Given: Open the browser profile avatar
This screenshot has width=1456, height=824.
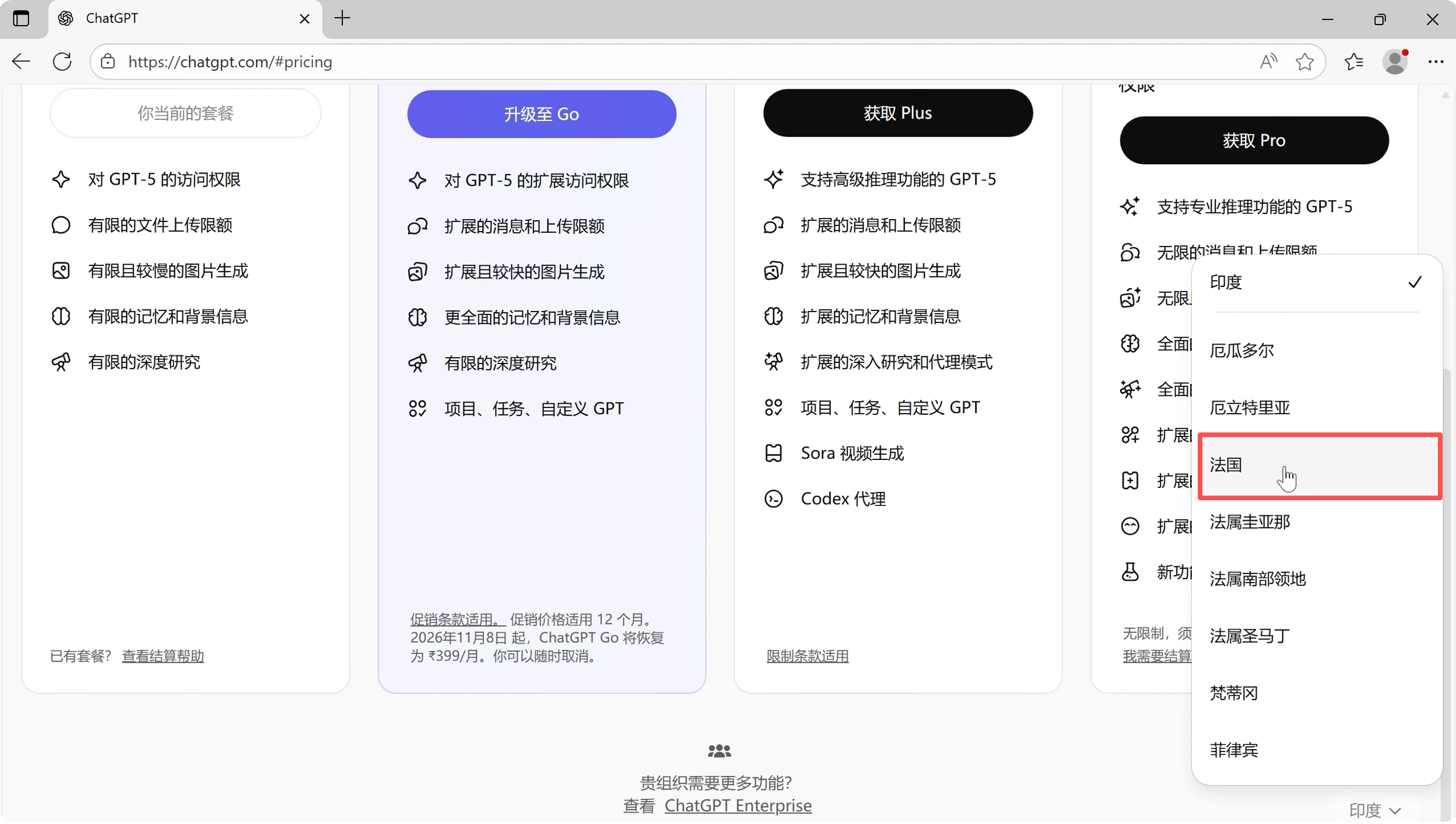Looking at the screenshot, I should [1395, 61].
